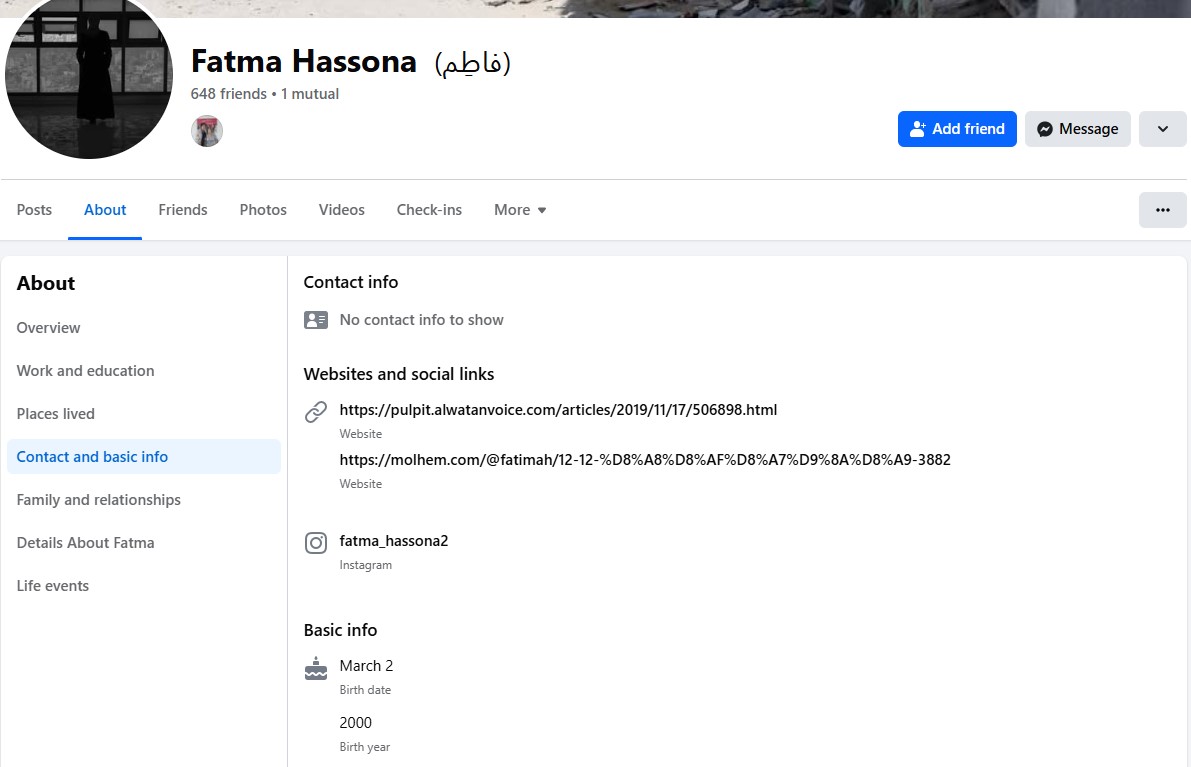Open the three-dot profile options menu
Viewport: 1191px width, 767px height.
tap(1162, 210)
